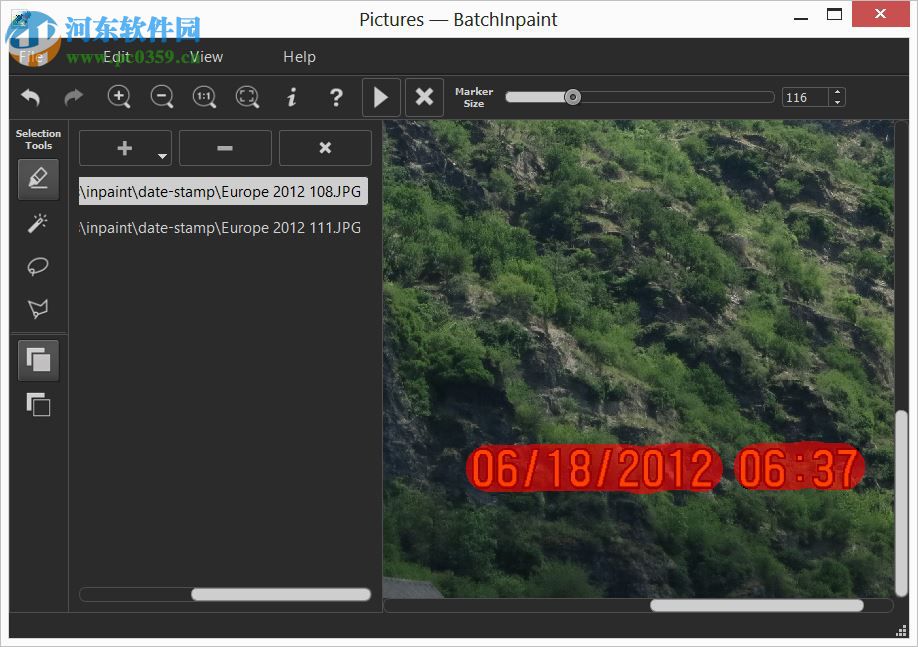Click the Remove file button
Screen dimensions: 918x647
pyautogui.click(x=225, y=147)
